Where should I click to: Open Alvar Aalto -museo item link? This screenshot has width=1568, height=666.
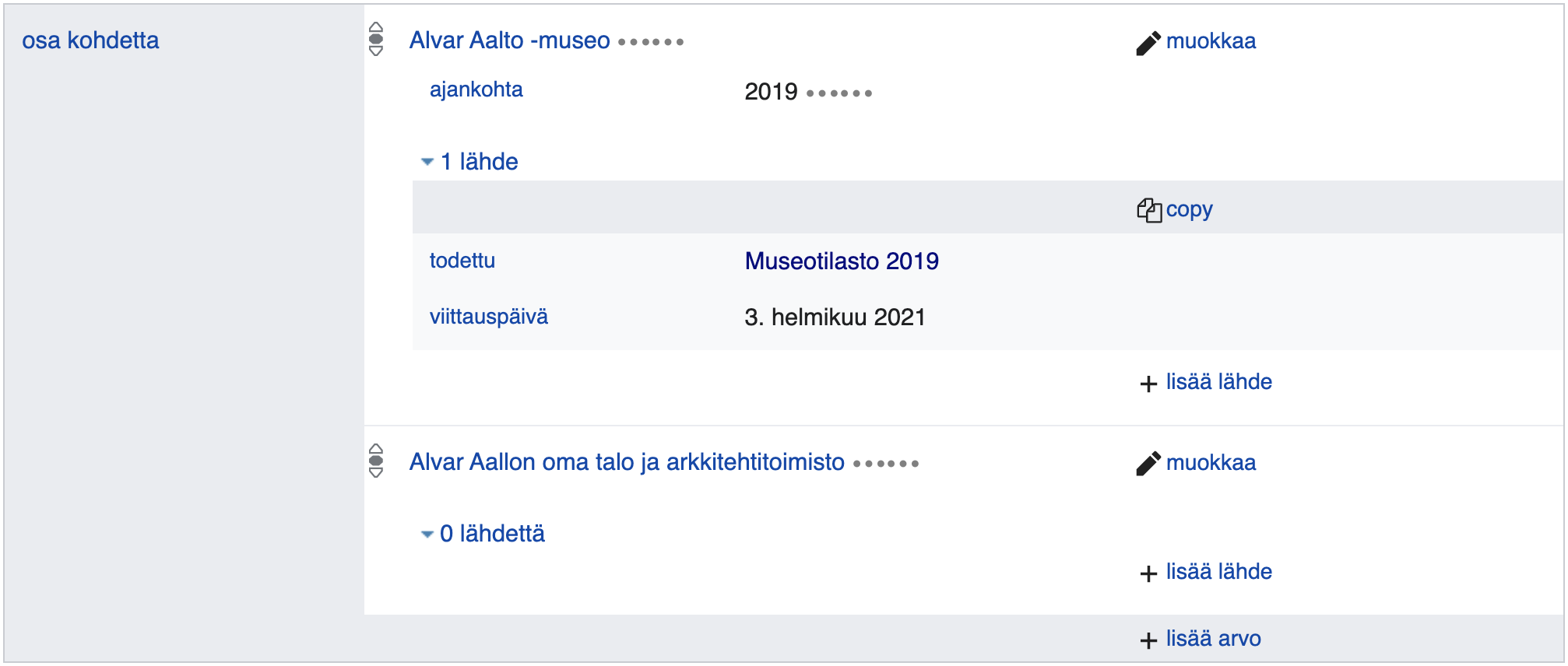click(510, 40)
